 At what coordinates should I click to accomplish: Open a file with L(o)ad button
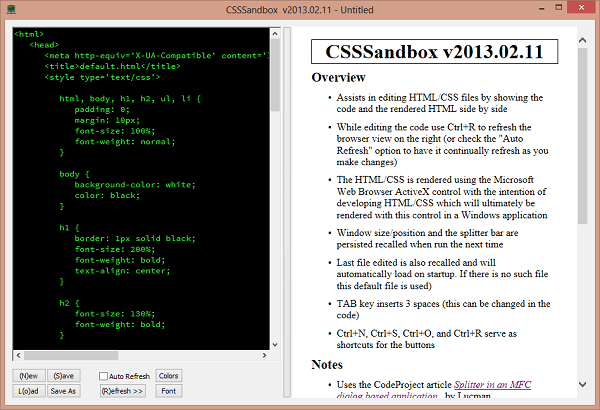coord(29,391)
